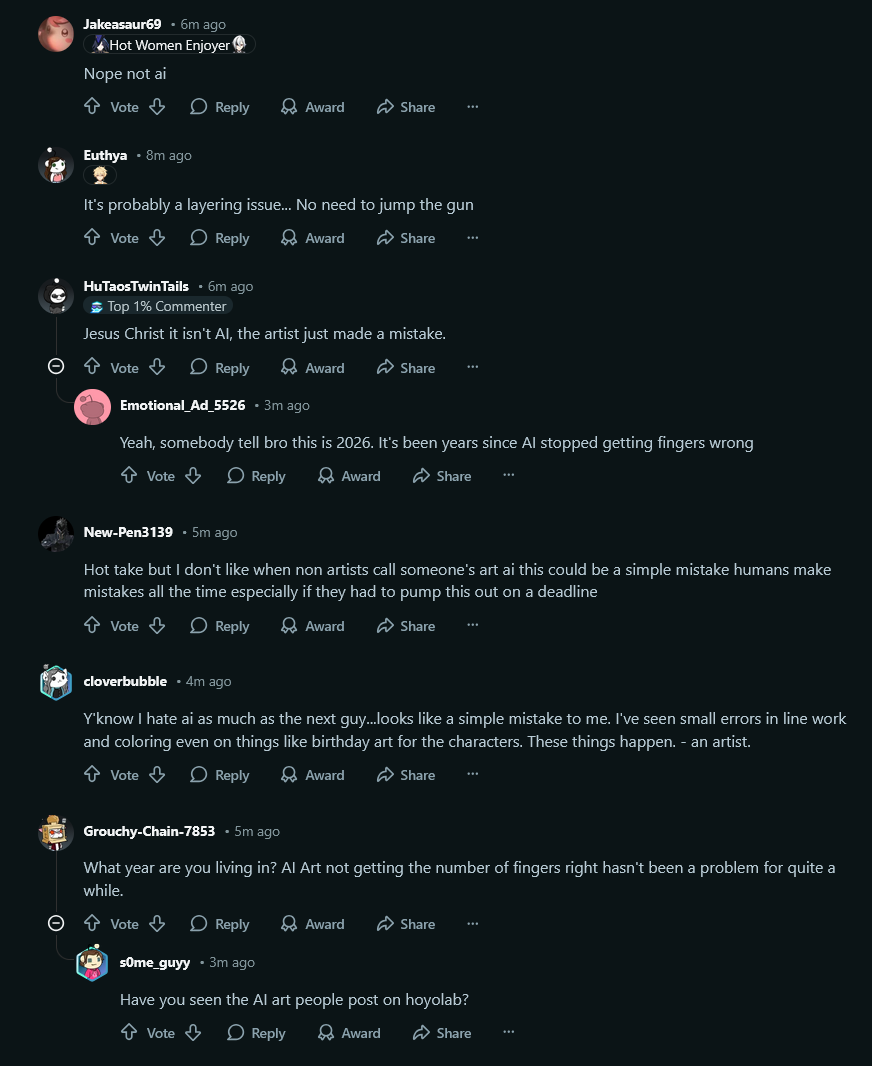Open more options on Jakeasaur69's comment
872x1066 pixels.
tap(473, 107)
